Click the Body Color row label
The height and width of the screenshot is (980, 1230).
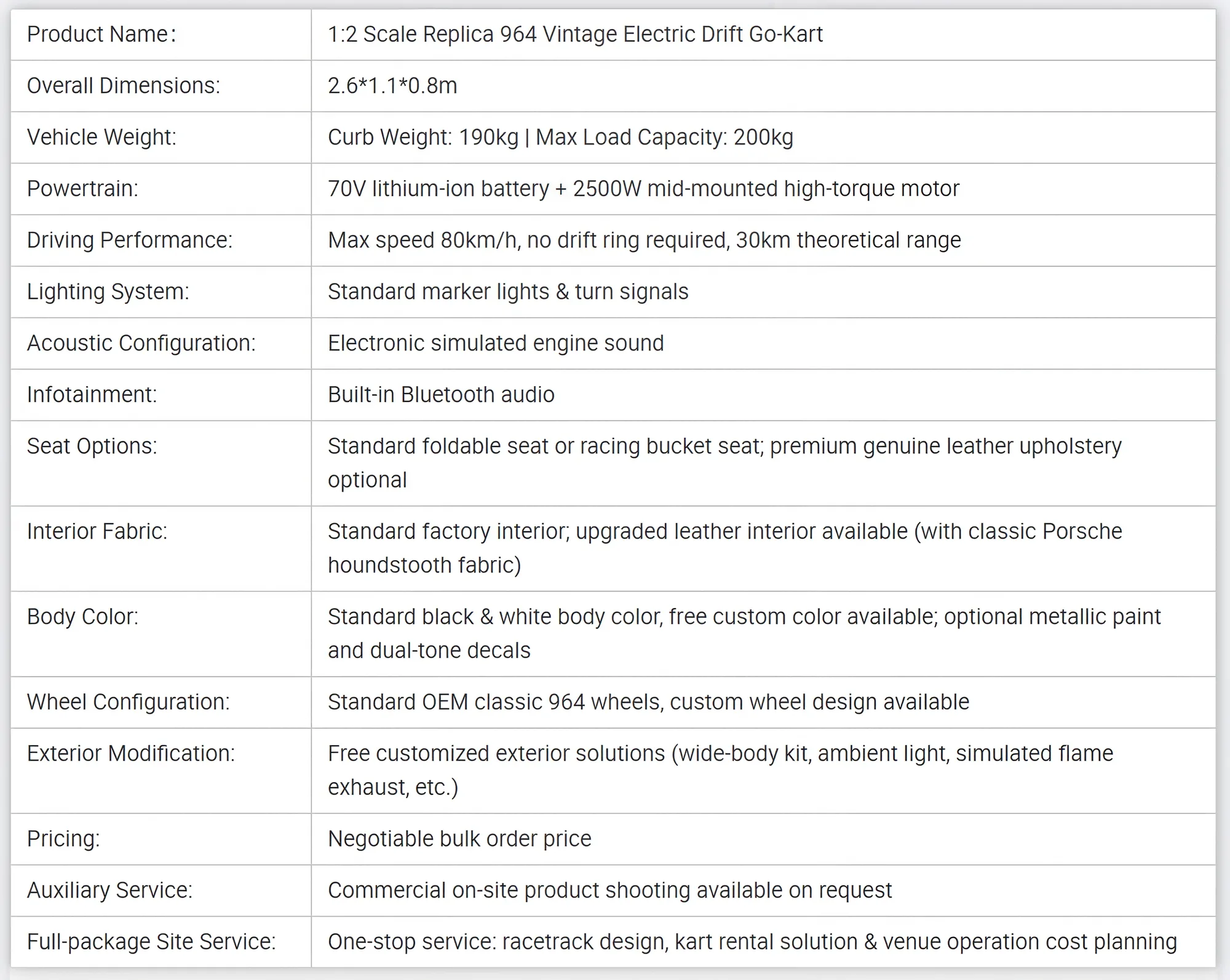click(x=82, y=617)
